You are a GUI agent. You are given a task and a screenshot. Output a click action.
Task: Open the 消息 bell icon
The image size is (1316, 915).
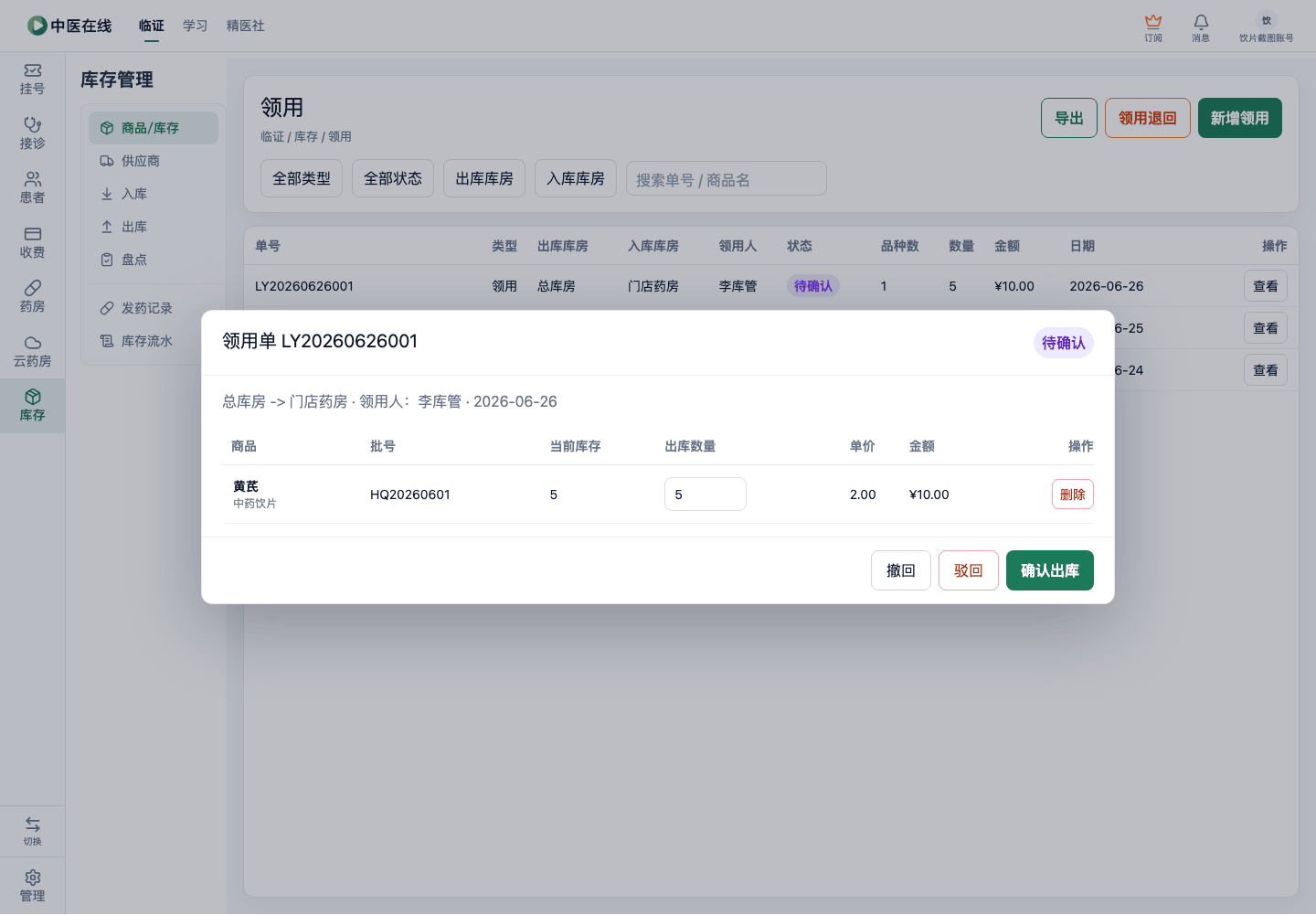pos(1201,22)
